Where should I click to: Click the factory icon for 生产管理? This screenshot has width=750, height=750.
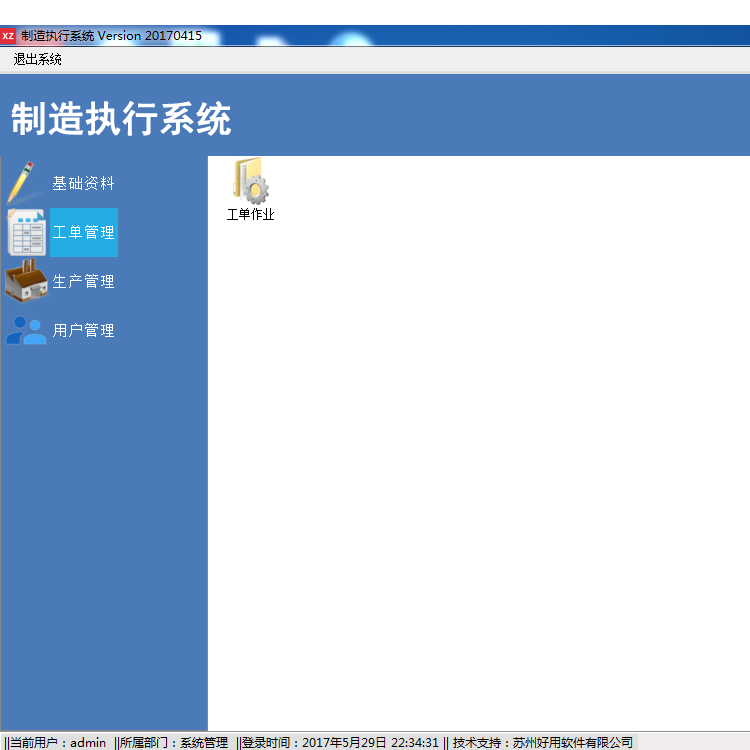point(26,281)
